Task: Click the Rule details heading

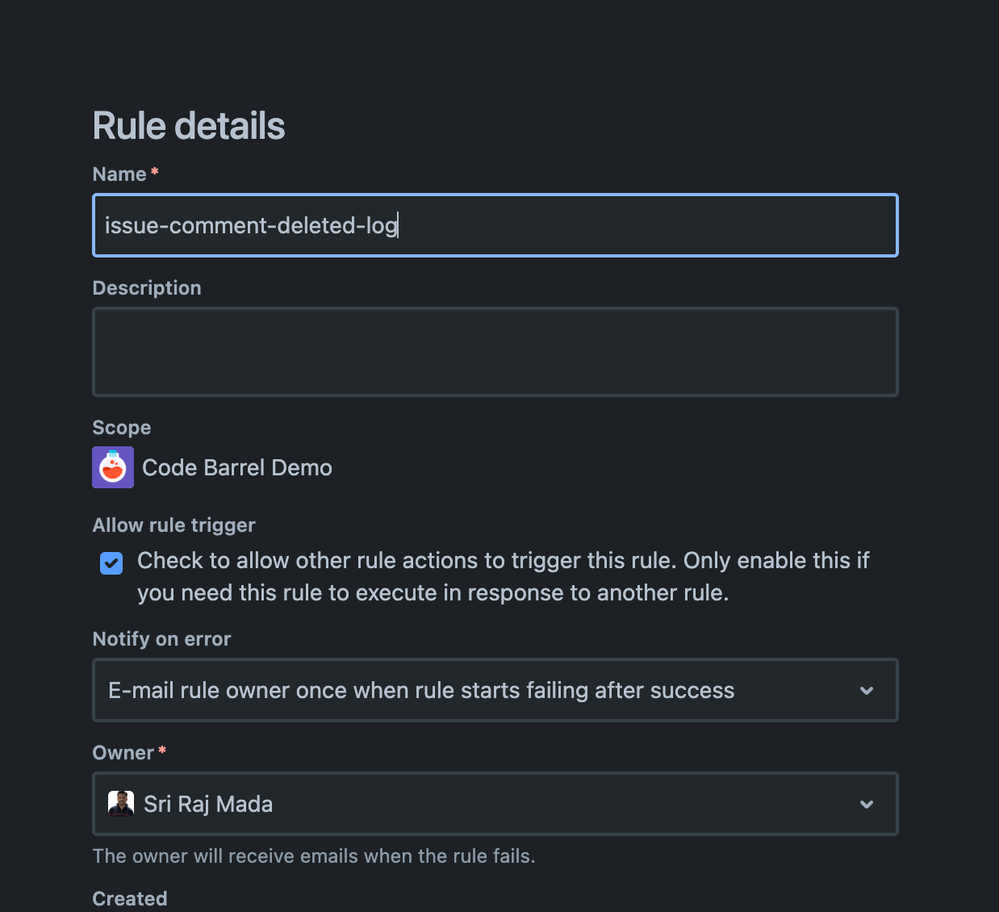Action: pos(189,126)
